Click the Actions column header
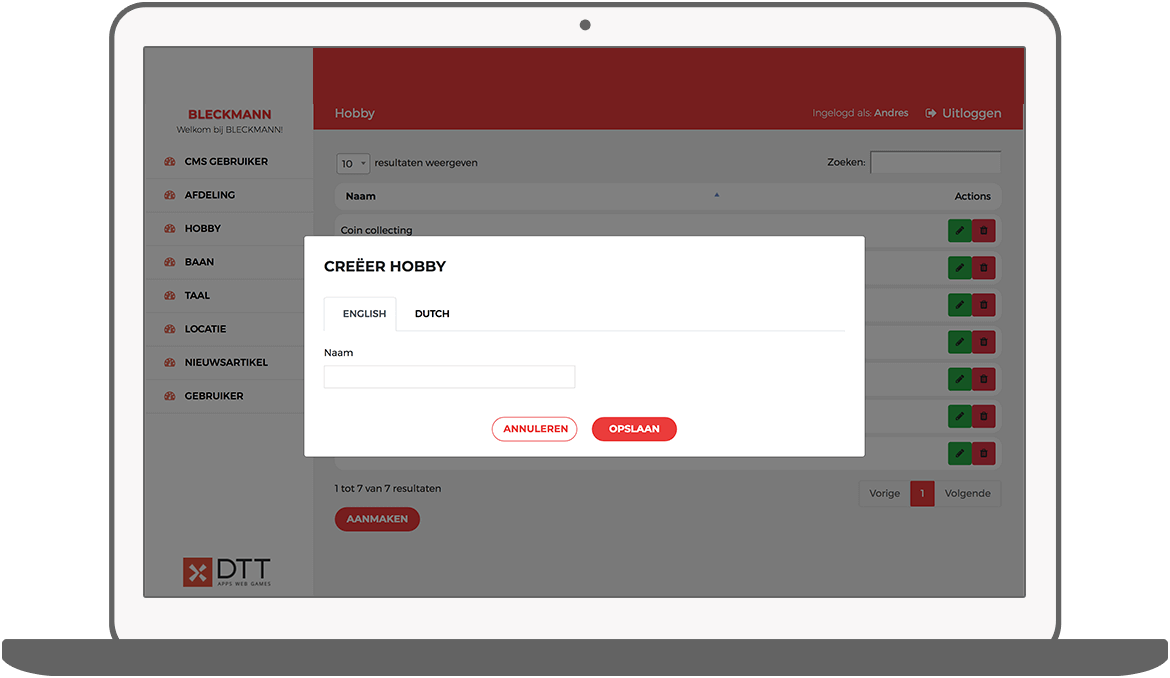 (x=972, y=196)
